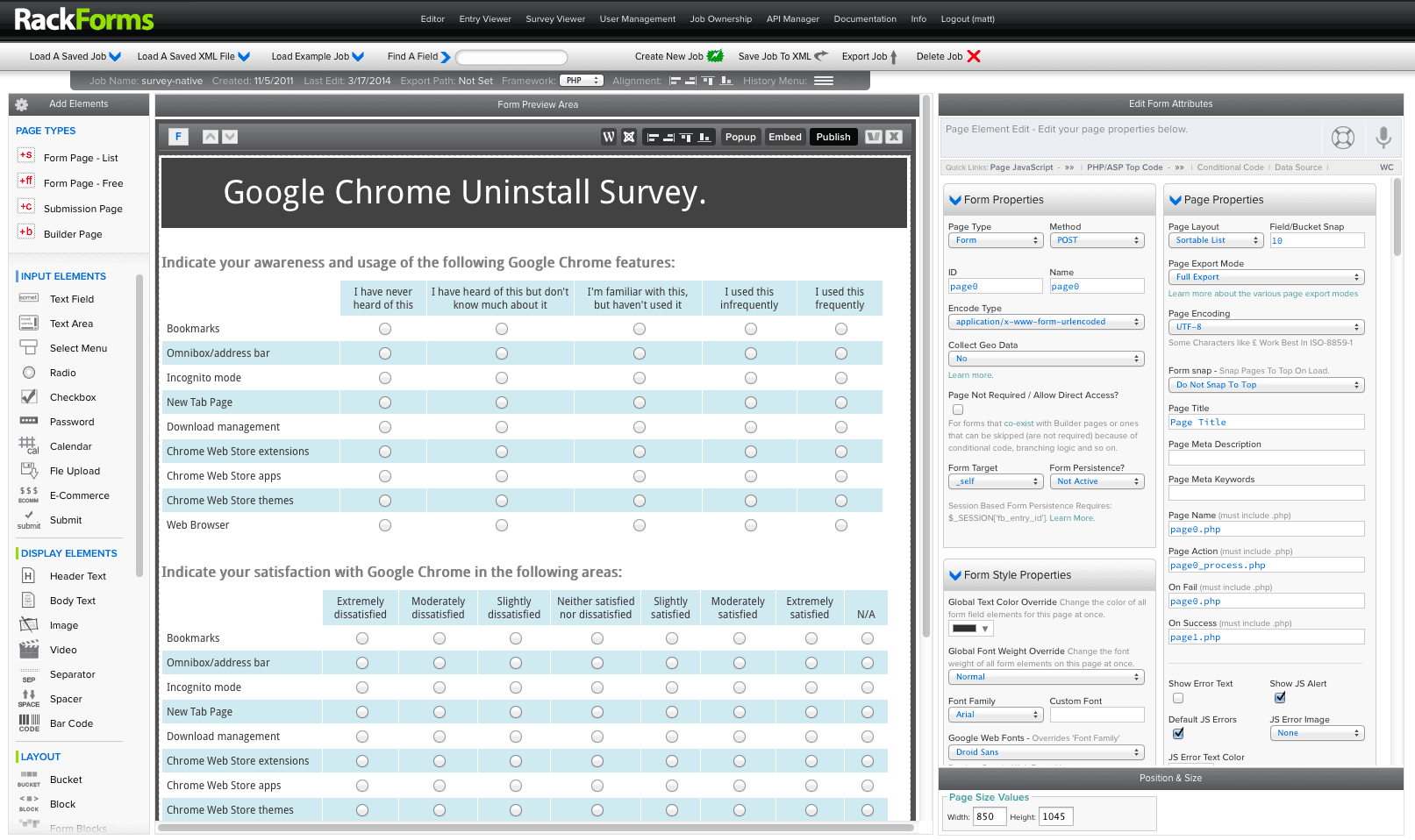Click the WordPress icon in preview toolbar
This screenshot has height=840, width=1415.
[x=609, y=137]
